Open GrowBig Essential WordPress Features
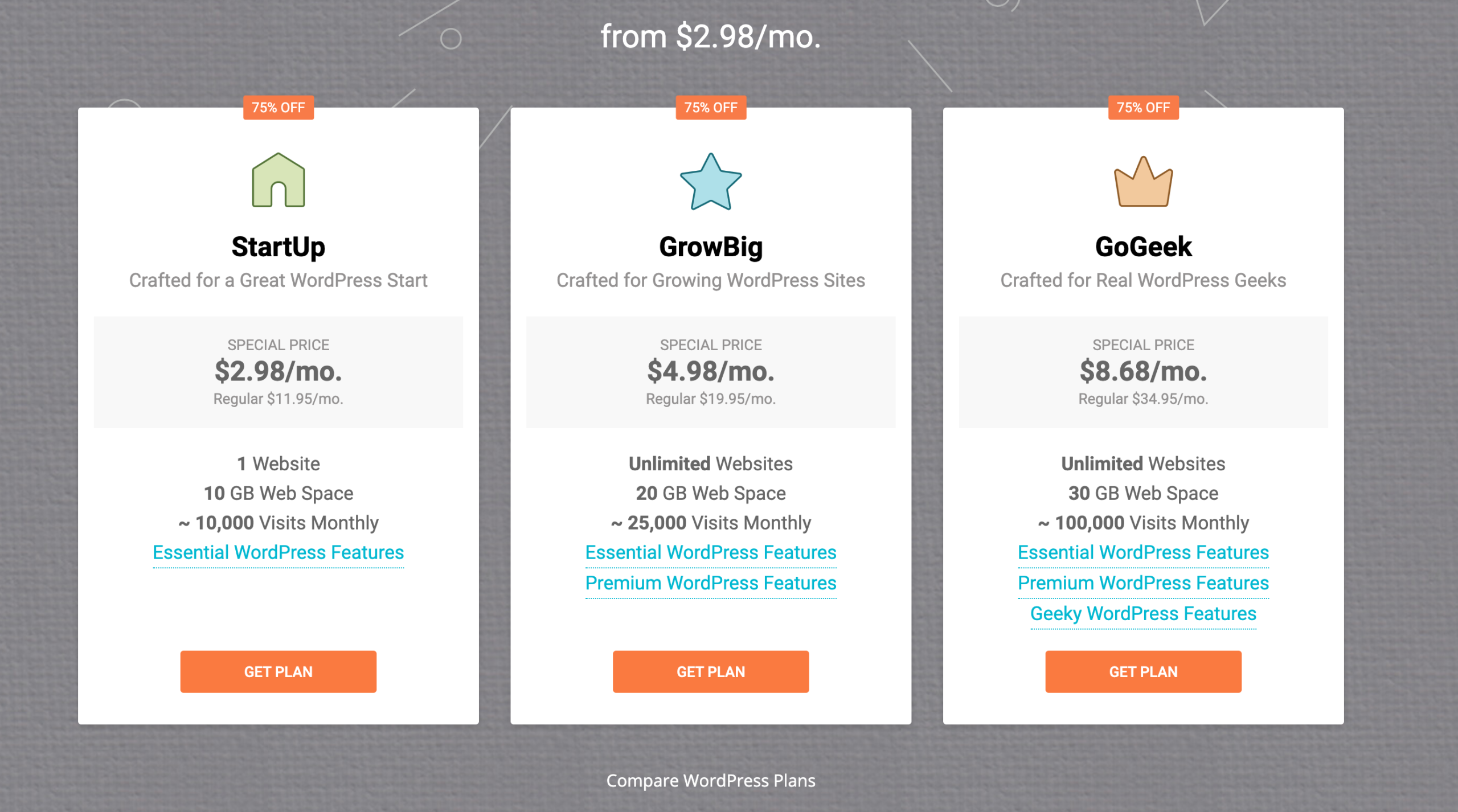The image size is (1458, 812). 711,552
